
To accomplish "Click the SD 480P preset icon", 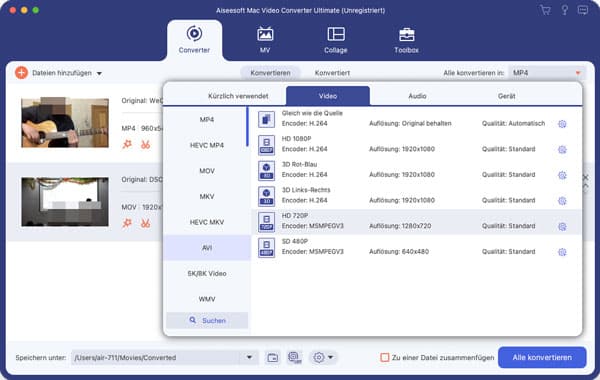I will pos(266,247).
